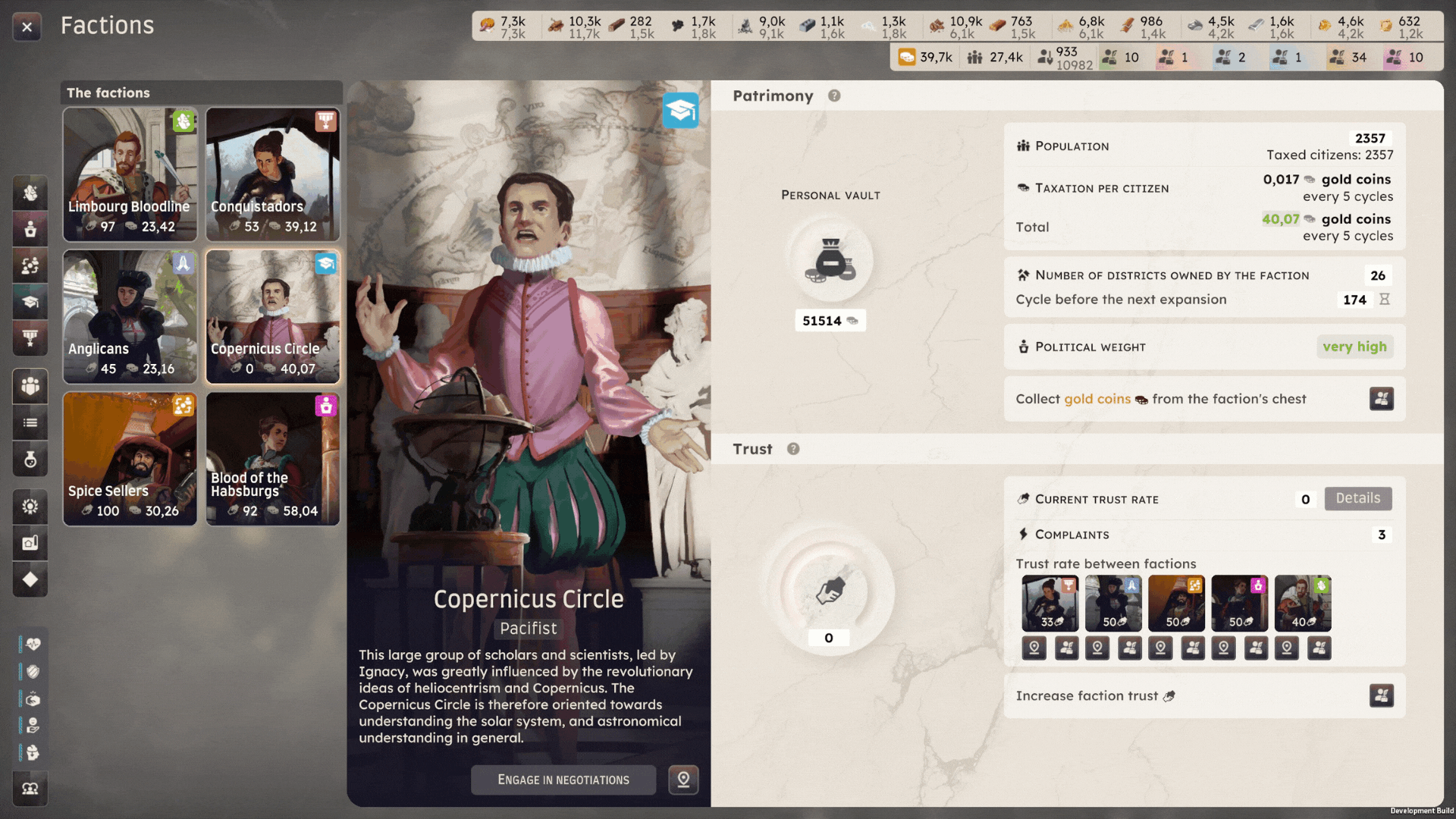The height and width of the screenshot is (819, 1456).
Task: Locate Copernicus Circle with the map pin button
Action: pos(683,780)
